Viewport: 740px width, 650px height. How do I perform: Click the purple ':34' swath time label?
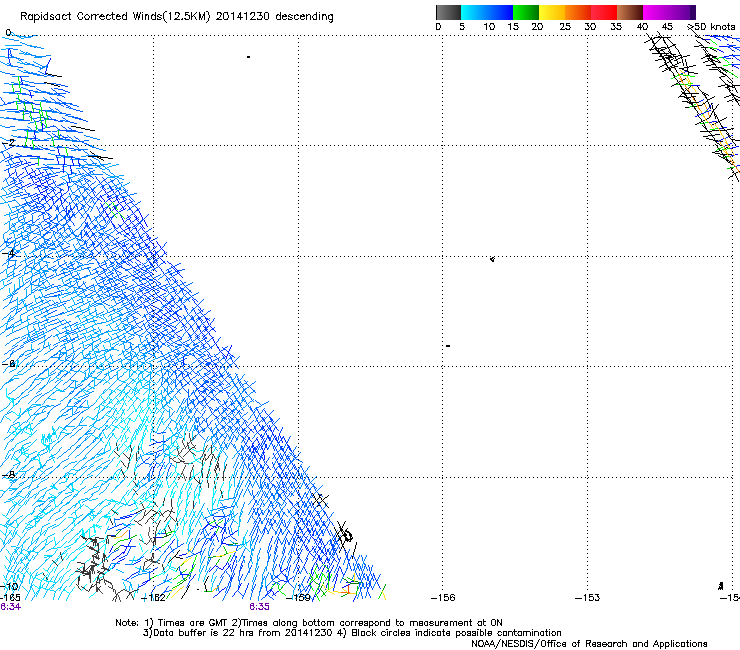10,607
